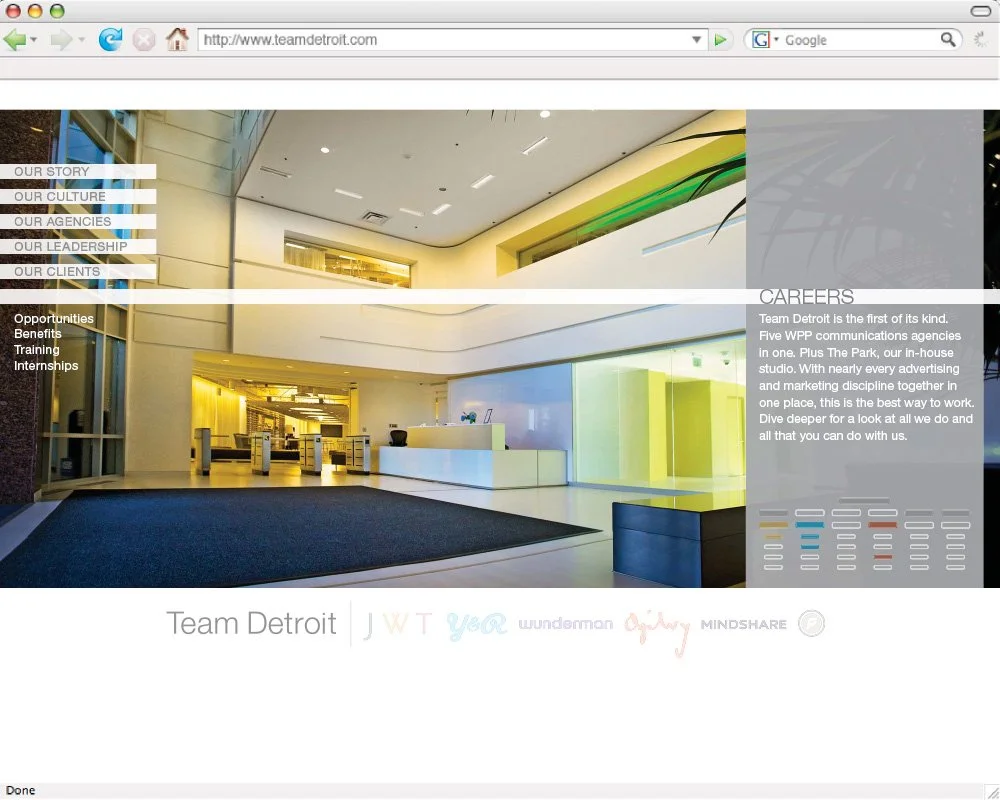
Task: Open the Training link
Action: [x=36, y=350]
